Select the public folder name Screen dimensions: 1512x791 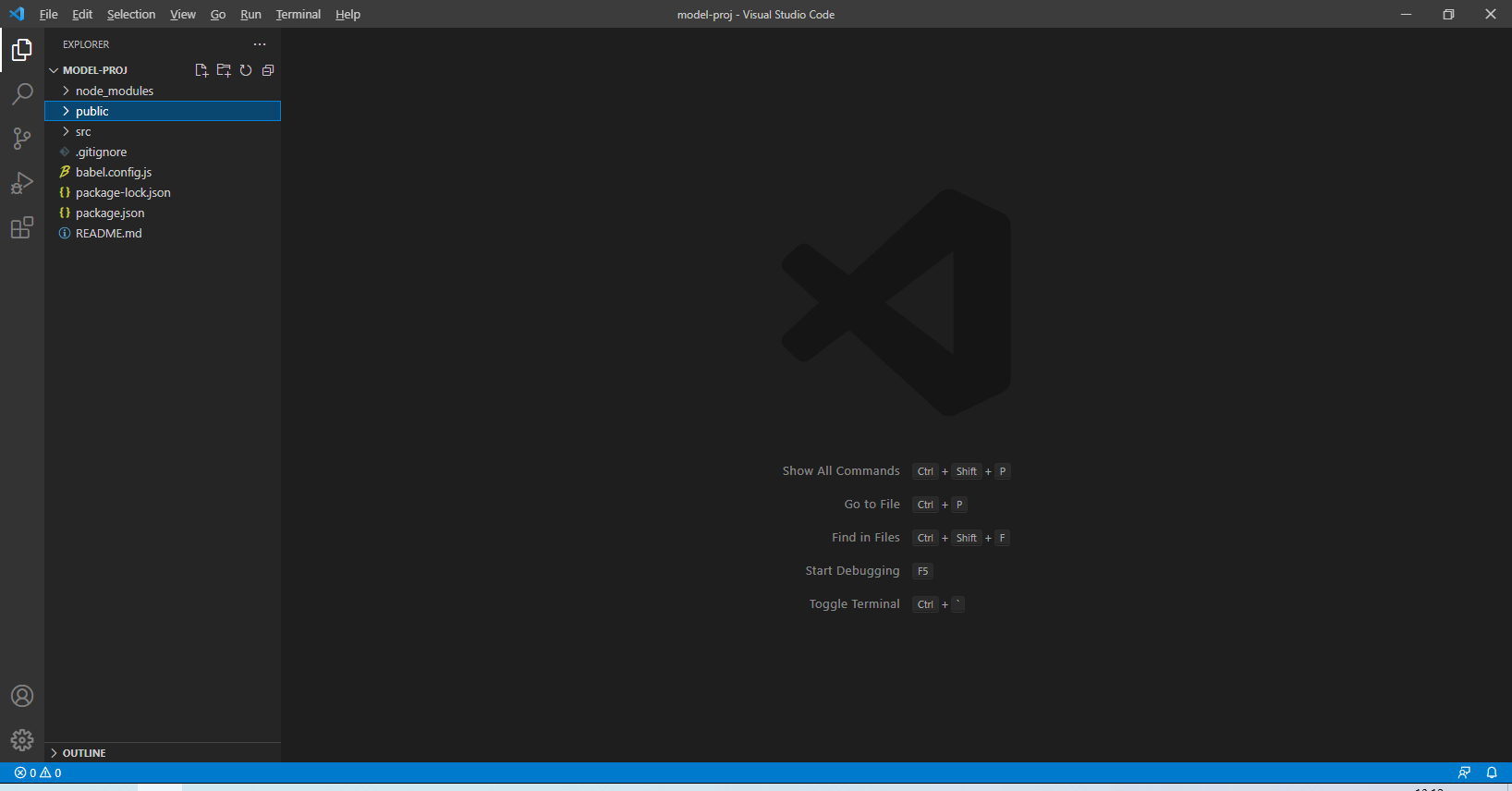point(92,111)
